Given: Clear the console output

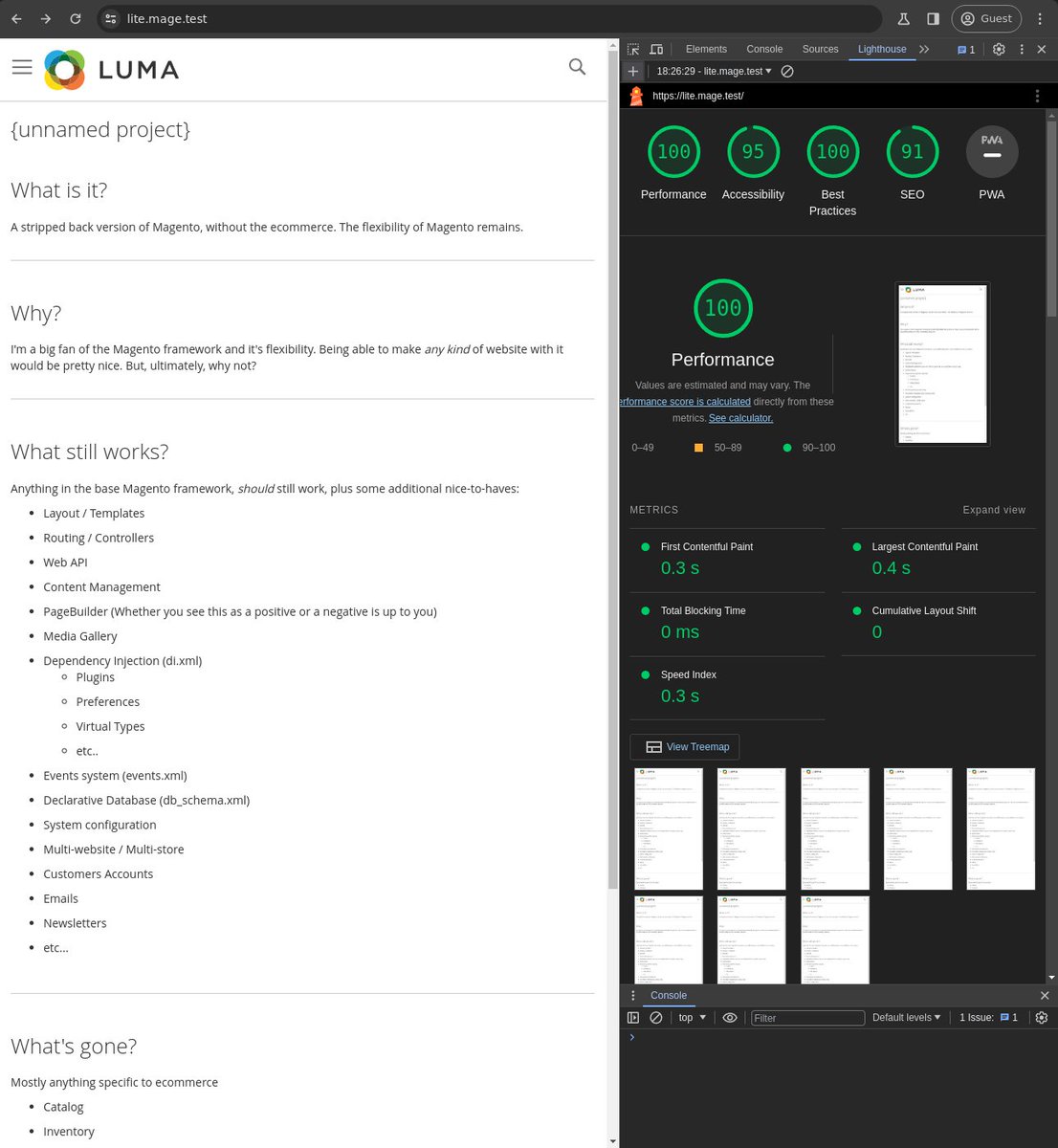Looking at the screenshot, I should (x=656, y=1018).
